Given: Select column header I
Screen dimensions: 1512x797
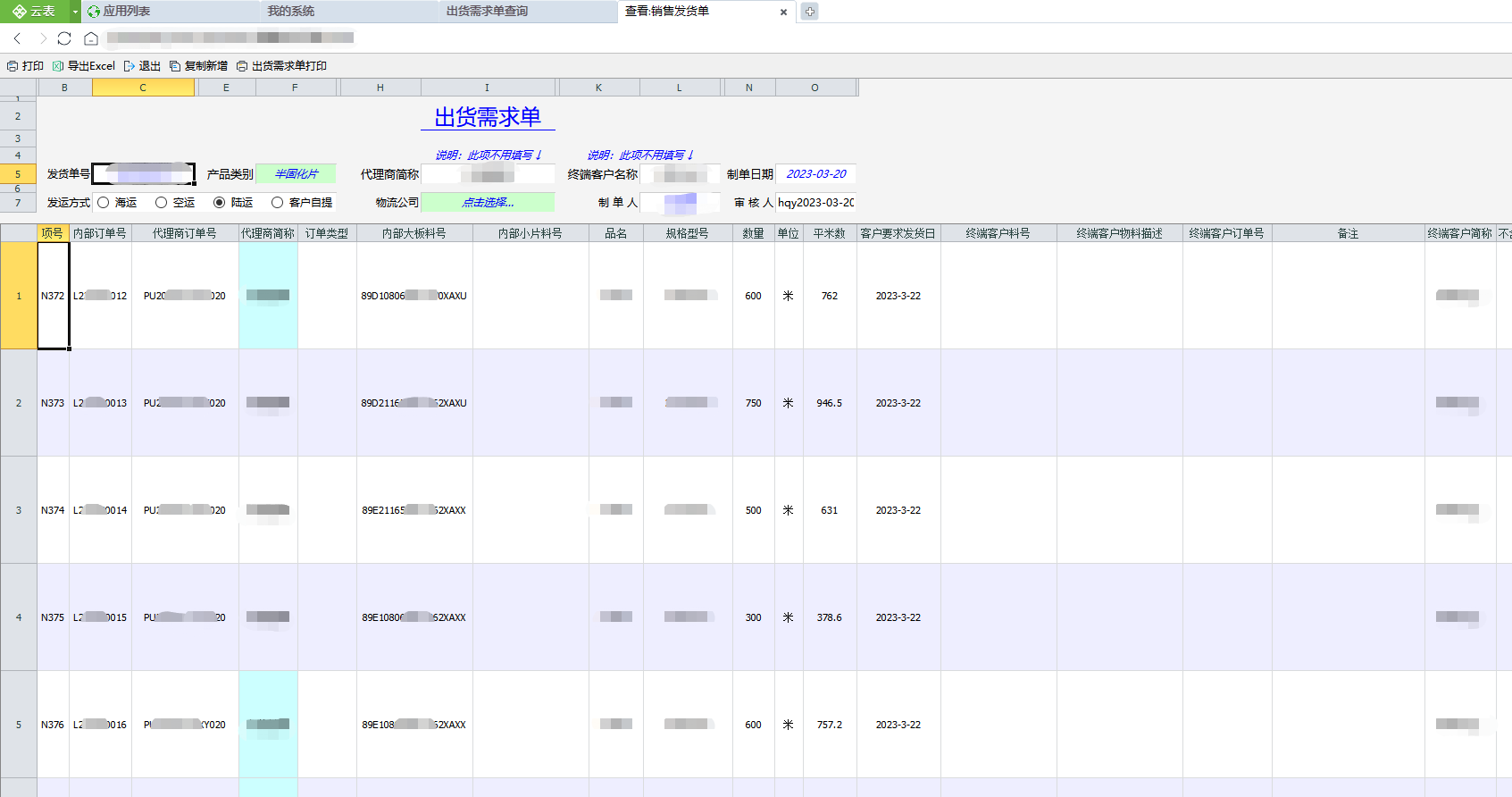Looking at the screenshot, I should (487, 88).
